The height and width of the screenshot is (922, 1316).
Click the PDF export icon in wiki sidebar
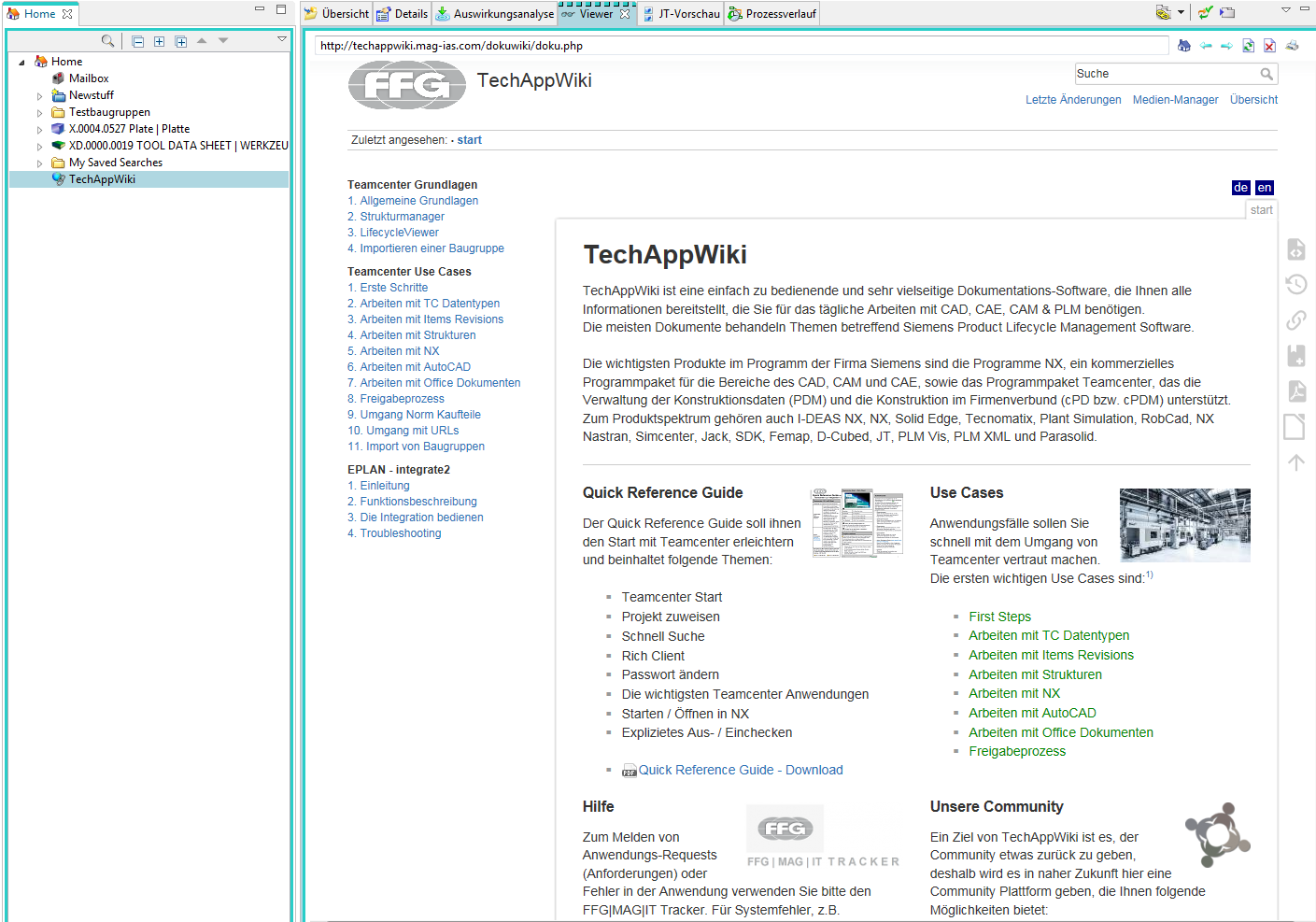coord(1296,391)
